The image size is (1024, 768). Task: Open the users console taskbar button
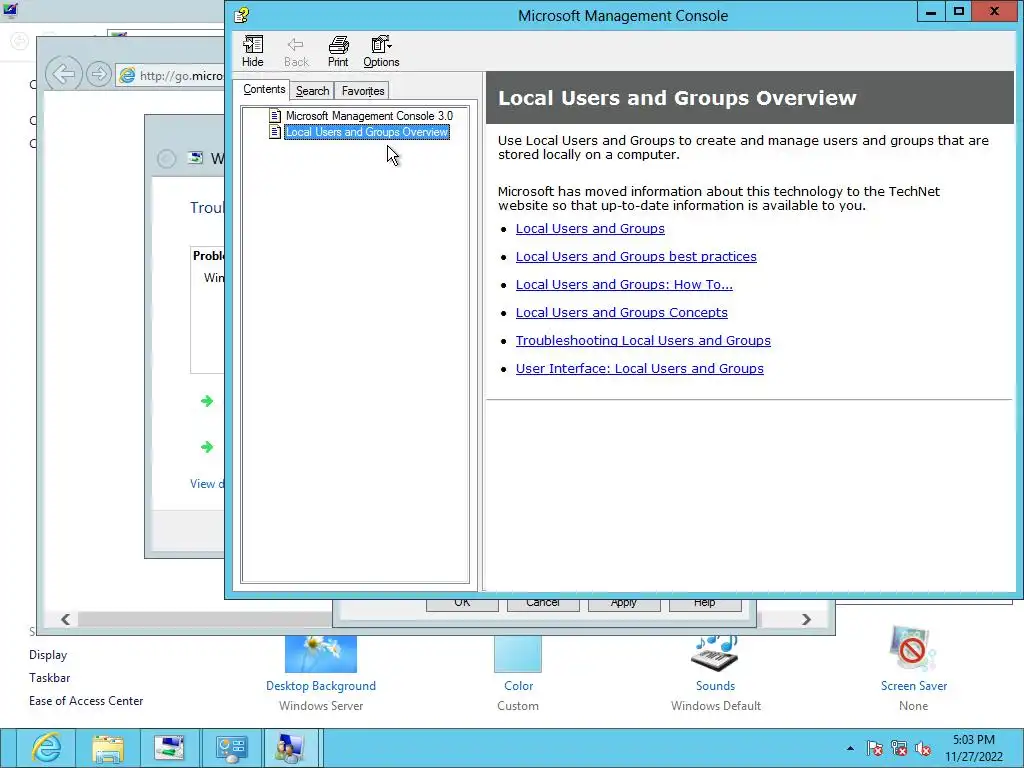290,748
